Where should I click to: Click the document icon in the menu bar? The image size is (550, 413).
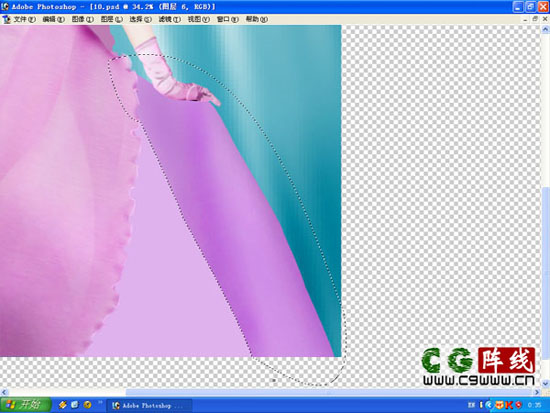(x=6, y=19)
